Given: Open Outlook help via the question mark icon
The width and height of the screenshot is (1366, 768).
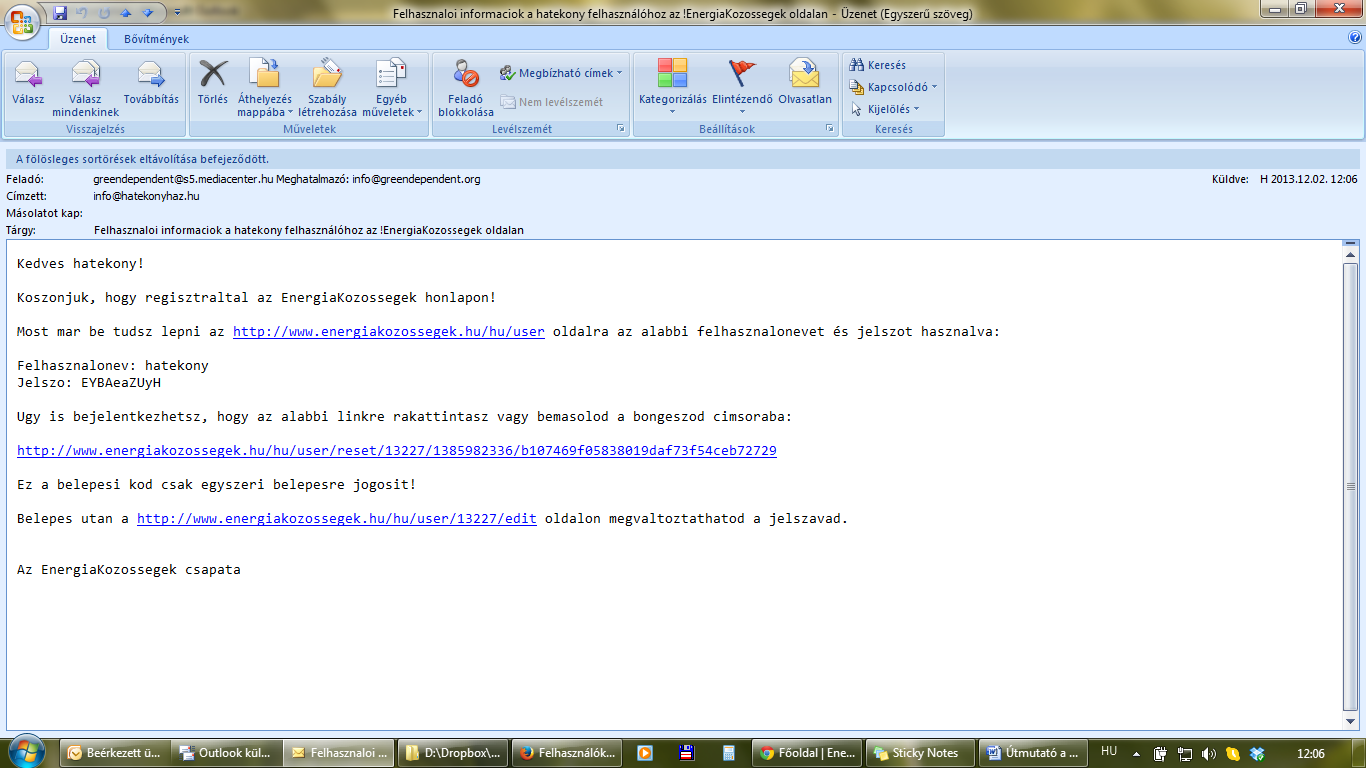Looking at the screenshot, I should (x=1355, y=38).
